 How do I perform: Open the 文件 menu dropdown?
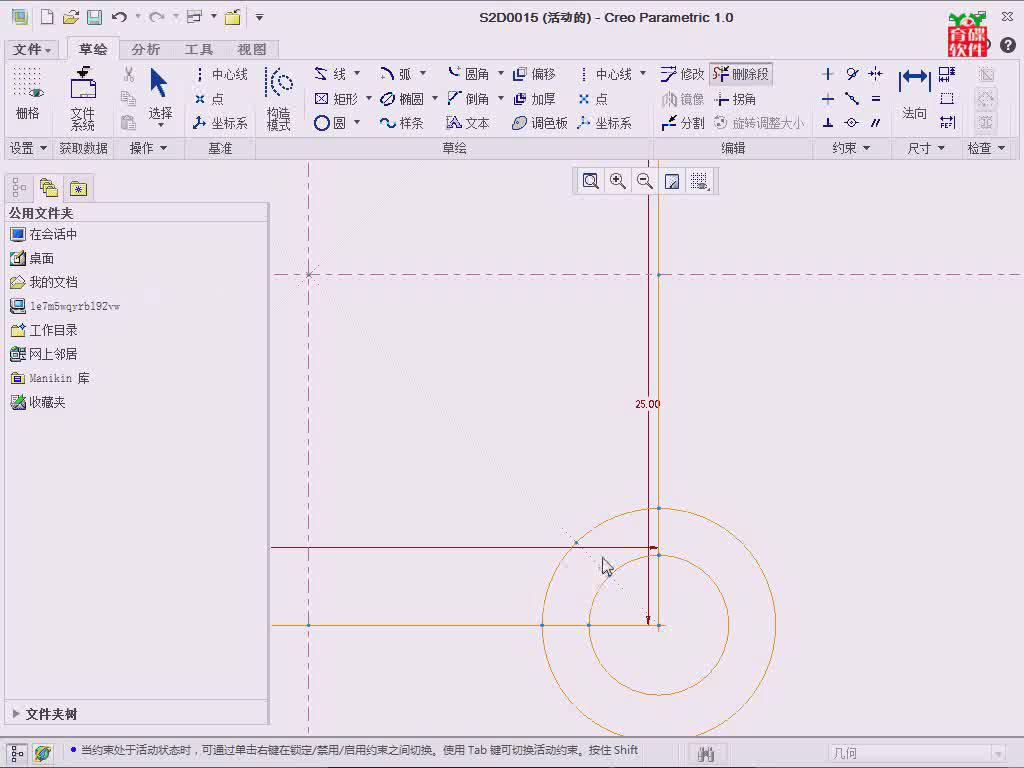tap(31, 49)
